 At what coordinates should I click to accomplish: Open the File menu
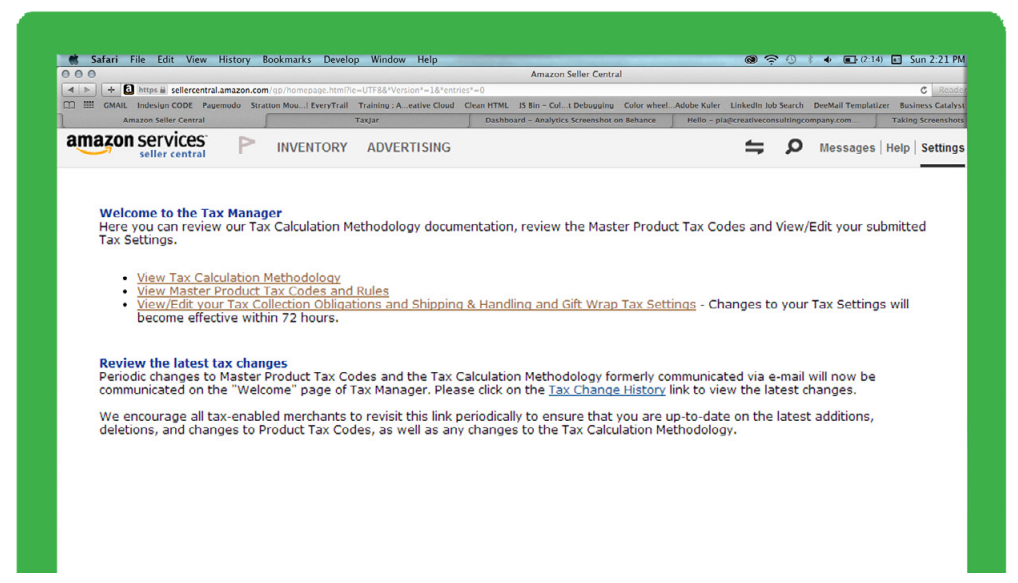point(138,59)
